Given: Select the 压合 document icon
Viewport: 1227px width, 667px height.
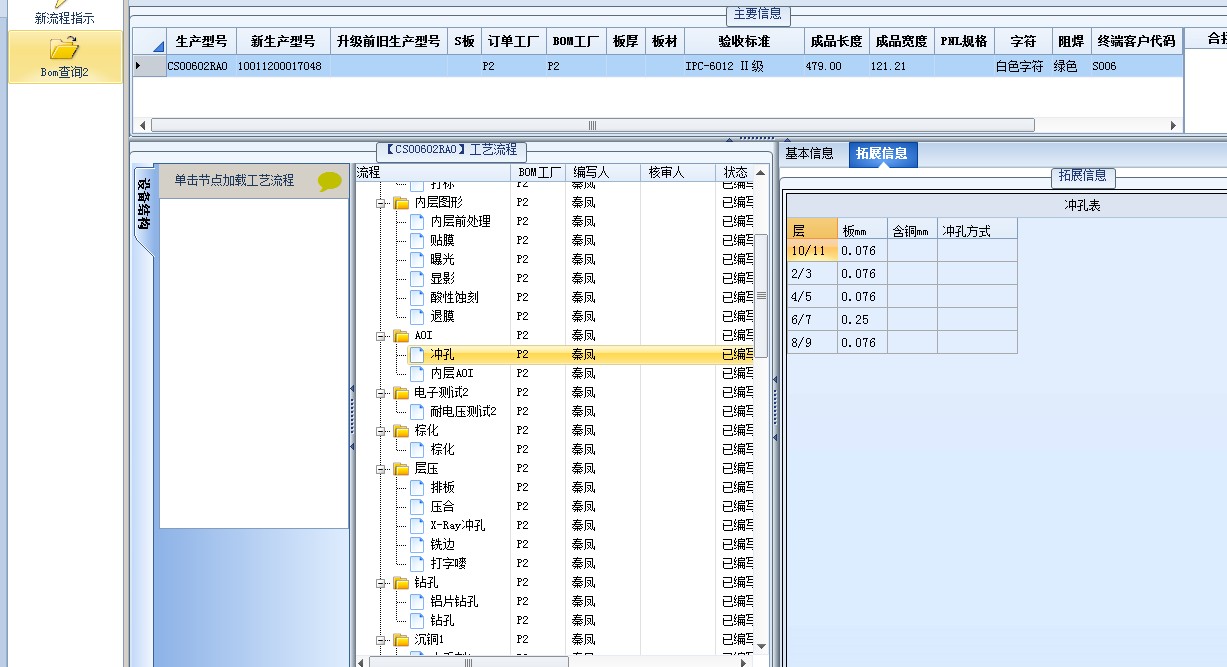Looking at the screenshot, I should coord(417,506).
